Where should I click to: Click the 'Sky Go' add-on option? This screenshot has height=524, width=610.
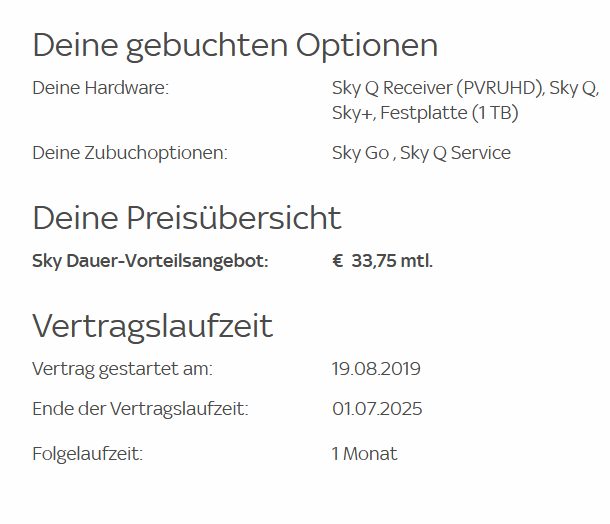[x=360, y=153]
